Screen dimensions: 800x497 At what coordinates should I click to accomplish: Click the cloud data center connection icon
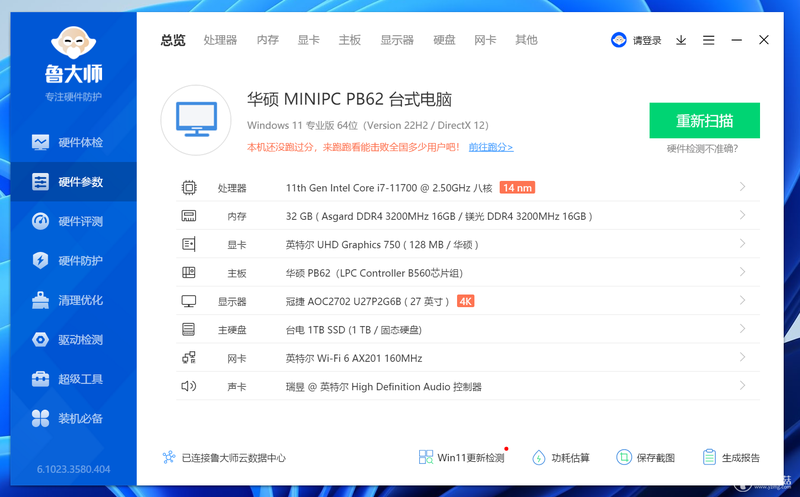pos(169,457)
